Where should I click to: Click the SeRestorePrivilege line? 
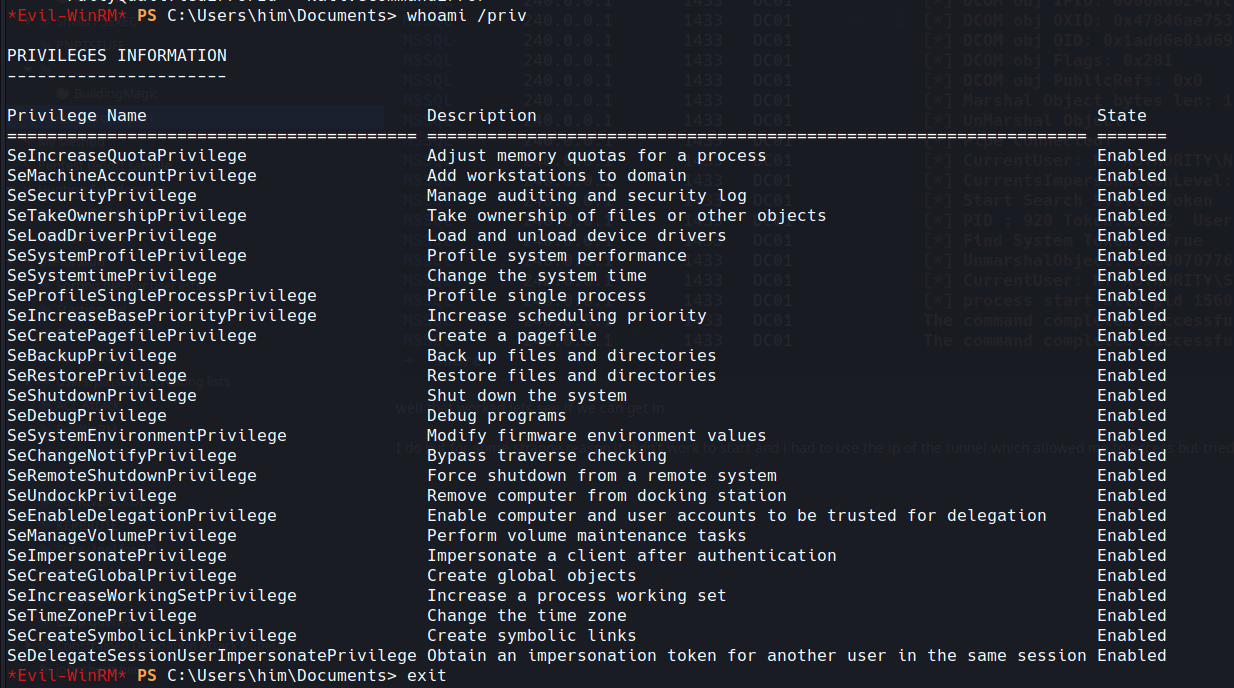click(97, 375)
